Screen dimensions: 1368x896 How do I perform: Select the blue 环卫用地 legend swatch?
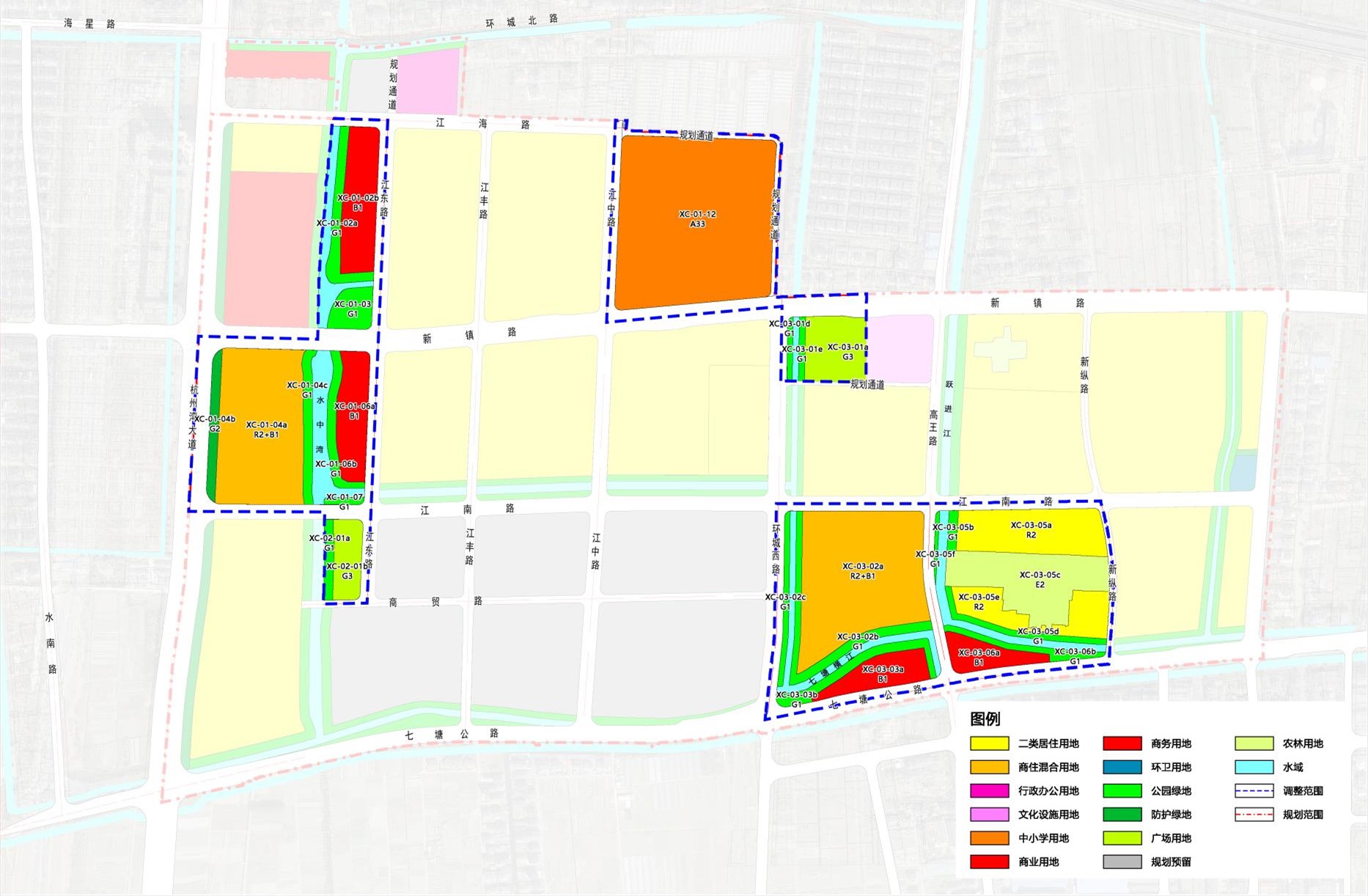[x=1122, y=767]
